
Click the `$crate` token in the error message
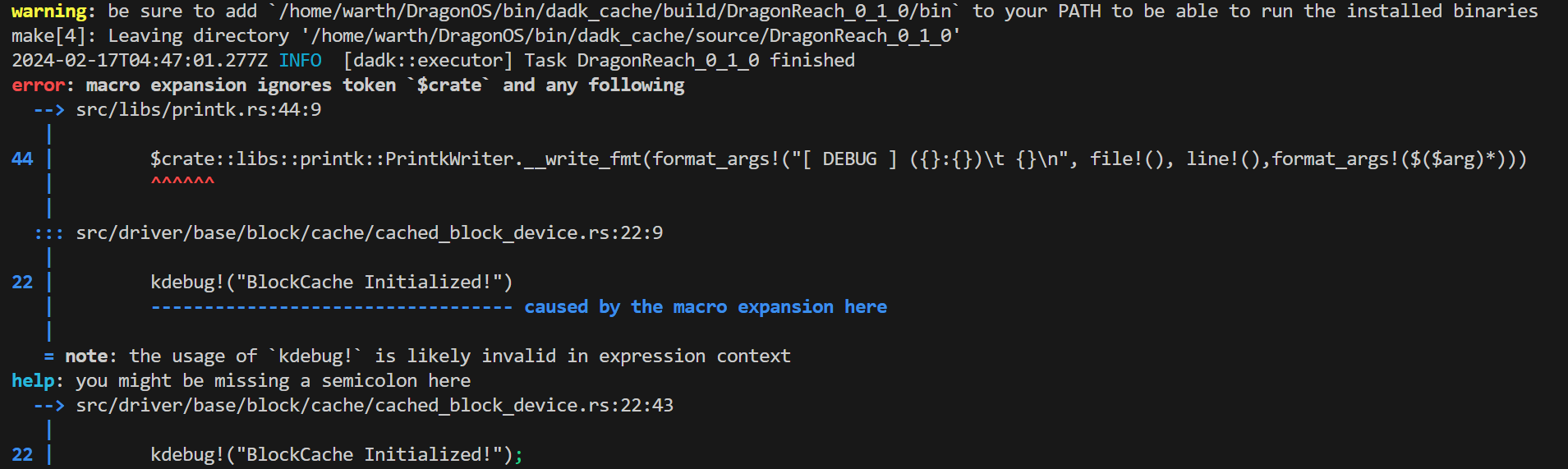point(449,85)
